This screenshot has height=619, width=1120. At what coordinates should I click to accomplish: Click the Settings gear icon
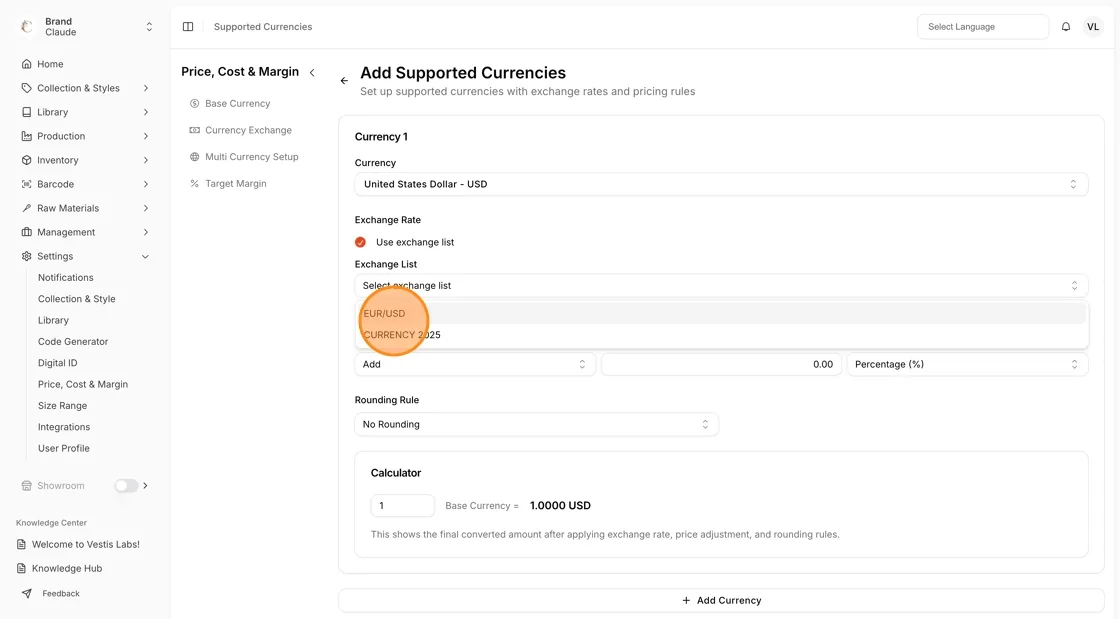pyautogui.click(x=26, y=256)
